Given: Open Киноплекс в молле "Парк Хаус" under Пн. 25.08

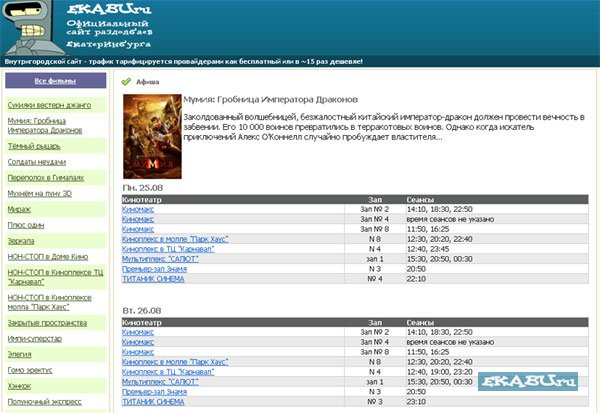Looking at the screenshot, I should (175, 239).
